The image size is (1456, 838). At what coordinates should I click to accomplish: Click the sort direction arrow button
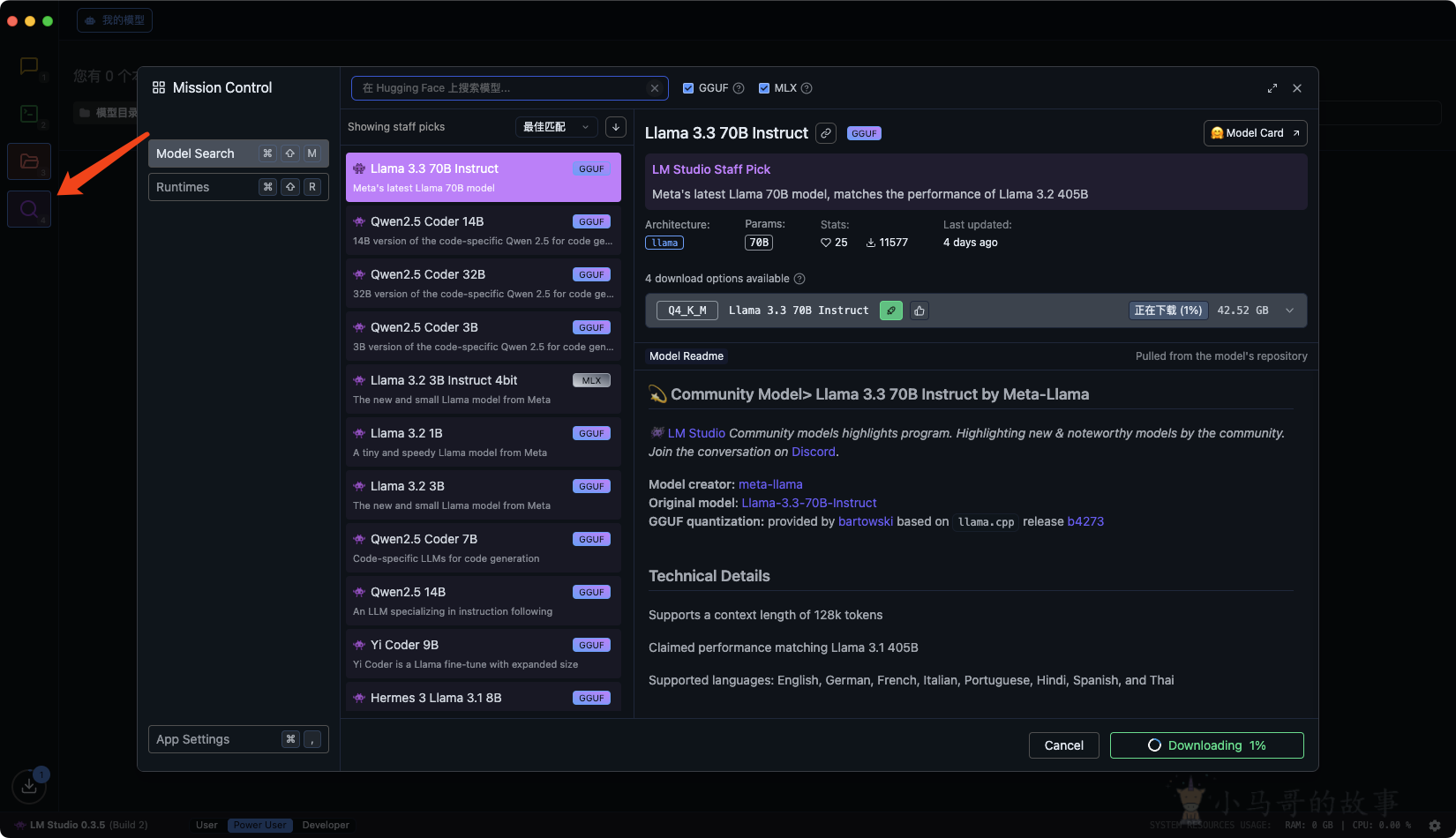[x=616, y=127]
